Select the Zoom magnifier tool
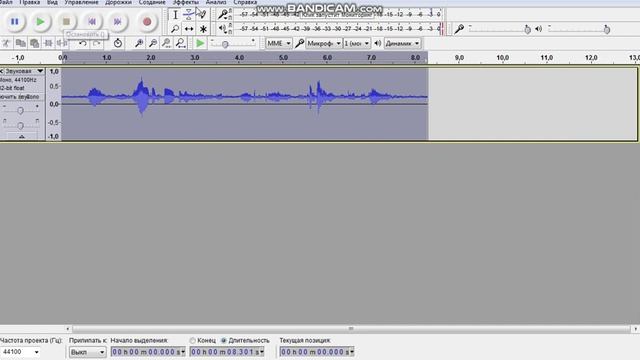 tap(175, 29)
